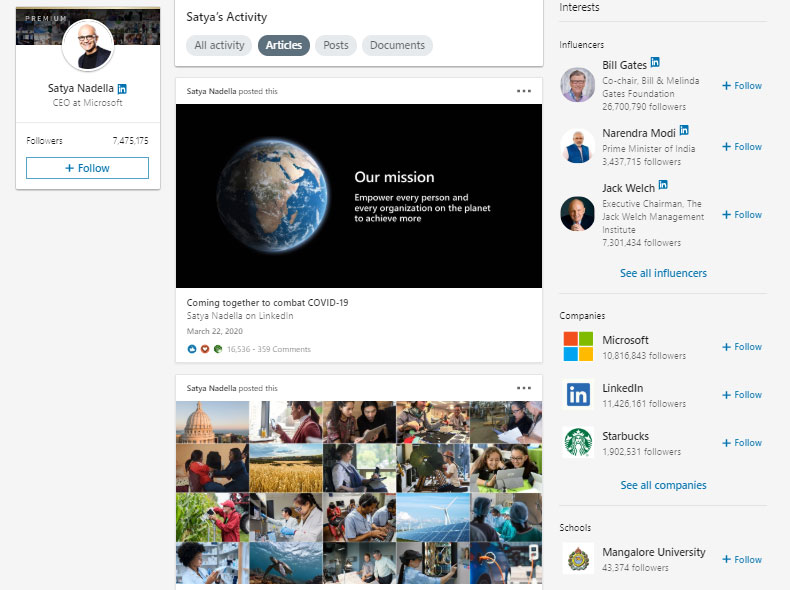Follow Jack Welch
Viewport: 790px width, 590px height.
pos(742,215)
